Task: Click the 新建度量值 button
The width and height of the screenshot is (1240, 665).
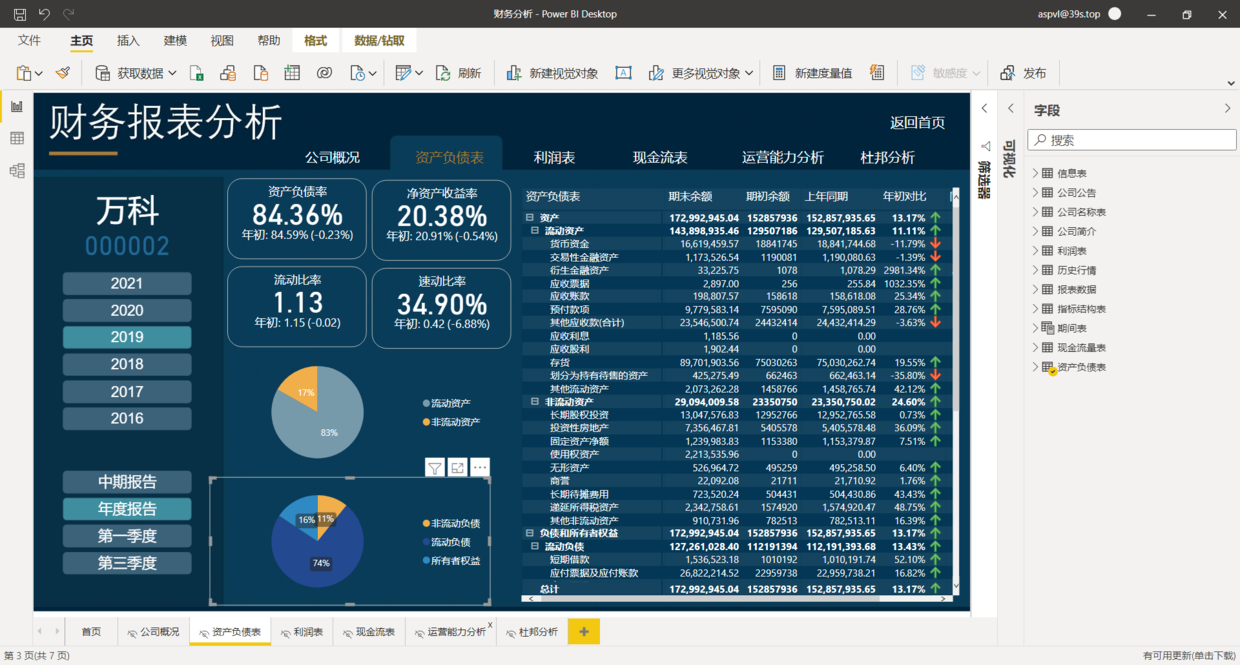Action: pos(812,73)
